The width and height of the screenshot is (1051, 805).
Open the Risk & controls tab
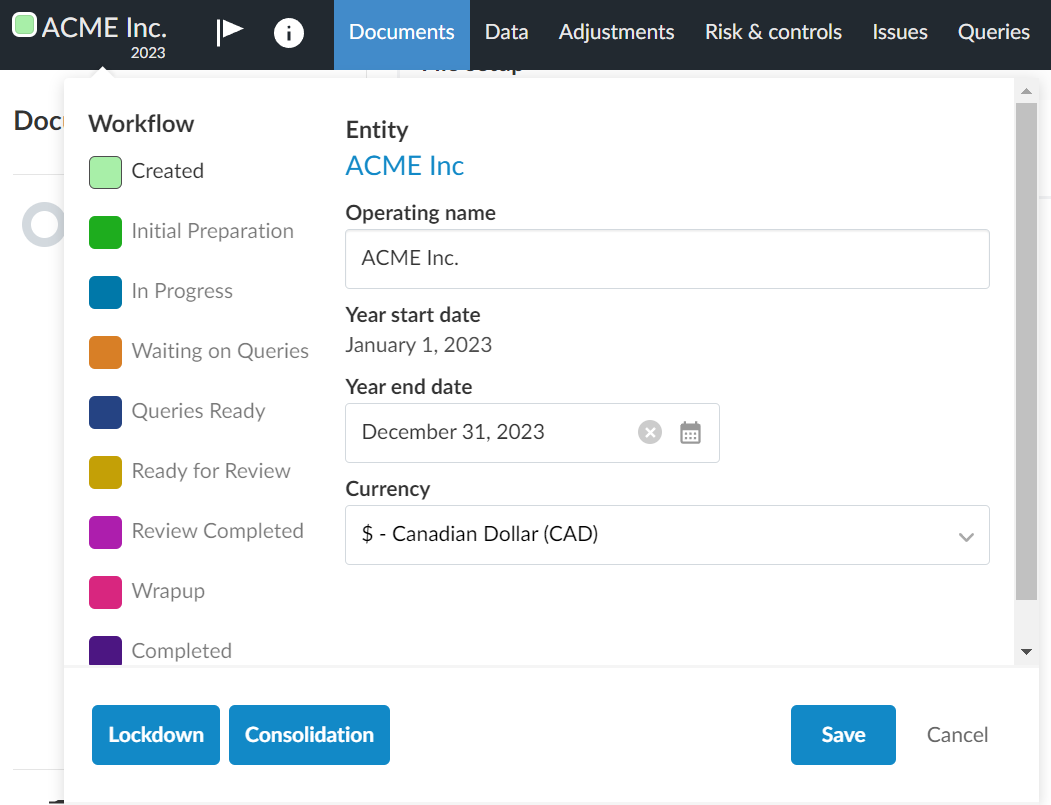tap(773, 33)
